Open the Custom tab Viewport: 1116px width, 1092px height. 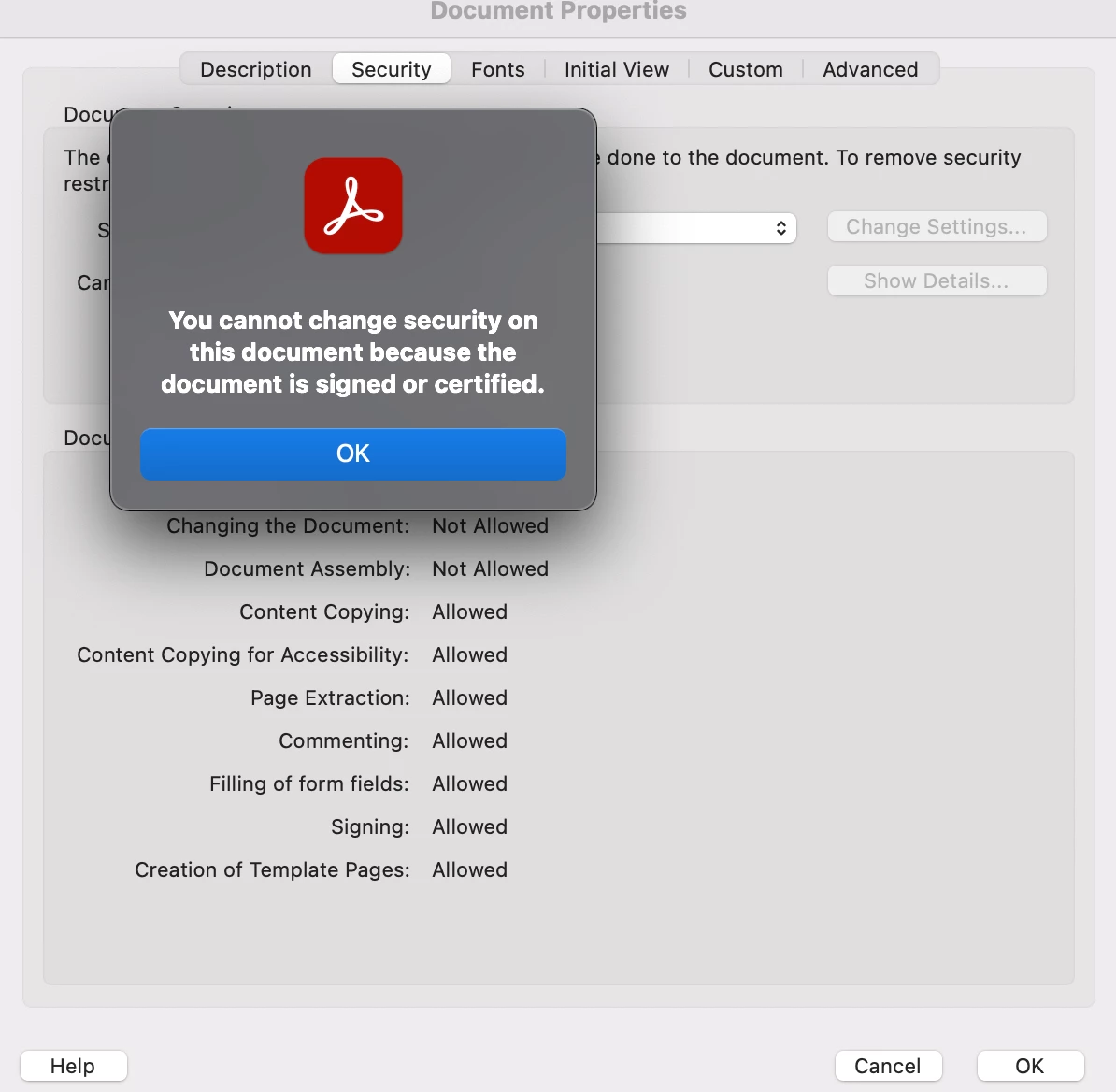pos(745,69)
